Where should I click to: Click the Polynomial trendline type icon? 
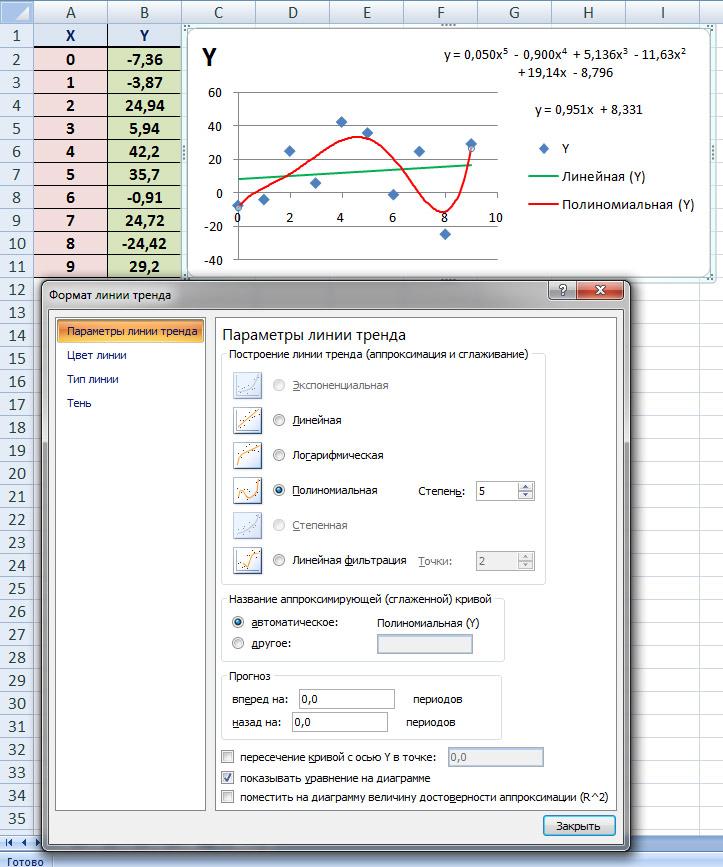248,490
